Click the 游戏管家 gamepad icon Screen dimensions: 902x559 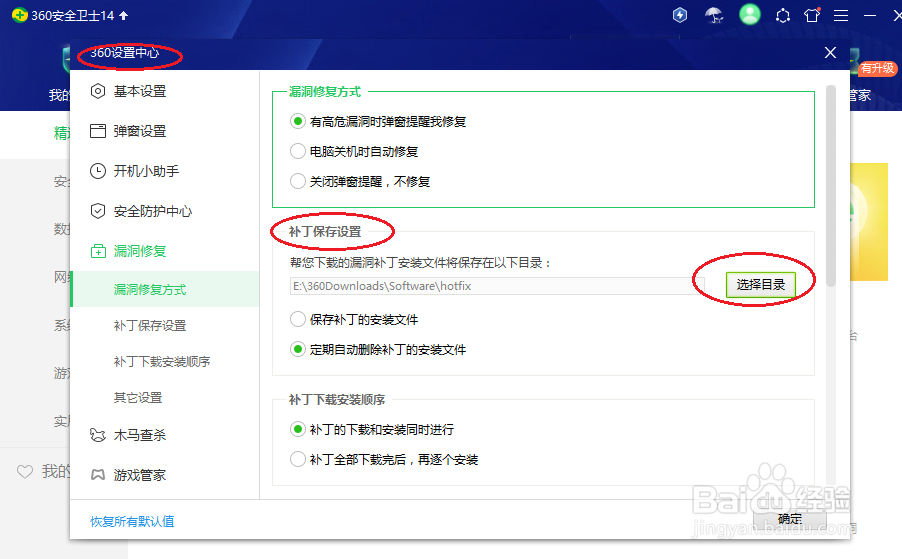(98, 475)
